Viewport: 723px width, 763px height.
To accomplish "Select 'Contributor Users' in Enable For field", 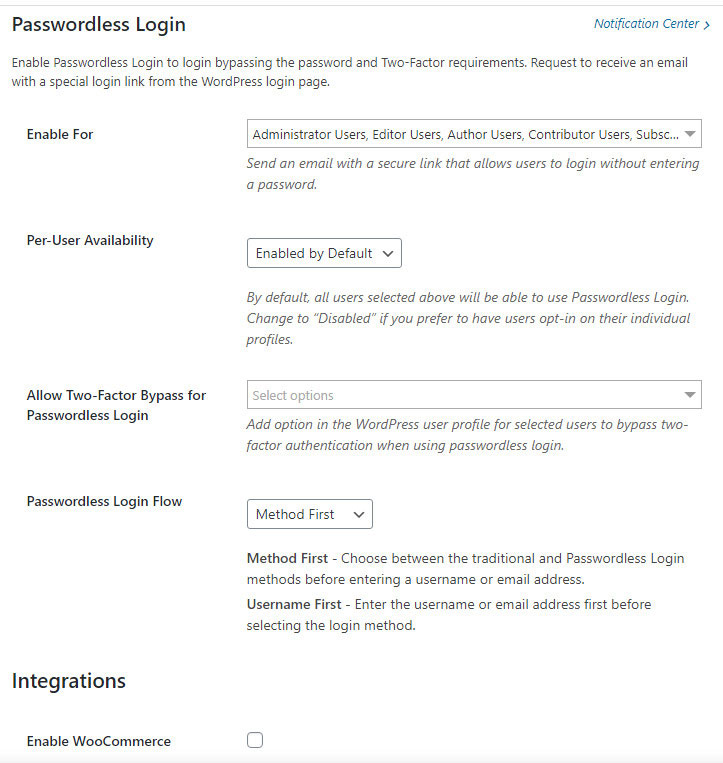I will 577,134.
